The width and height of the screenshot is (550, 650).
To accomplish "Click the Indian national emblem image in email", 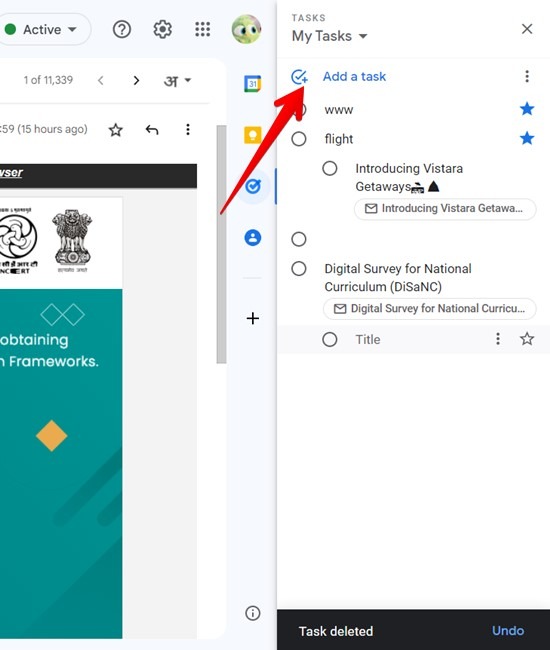I will tap(72, 240).
